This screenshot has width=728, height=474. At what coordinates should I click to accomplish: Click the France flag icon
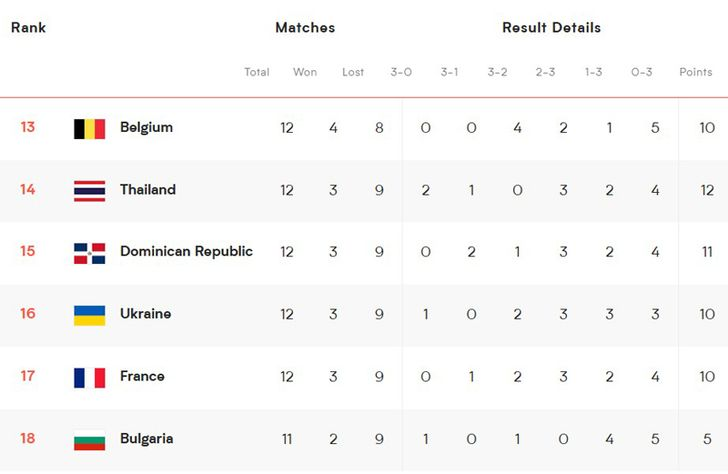pyautogui.click(x=90, y=377)
